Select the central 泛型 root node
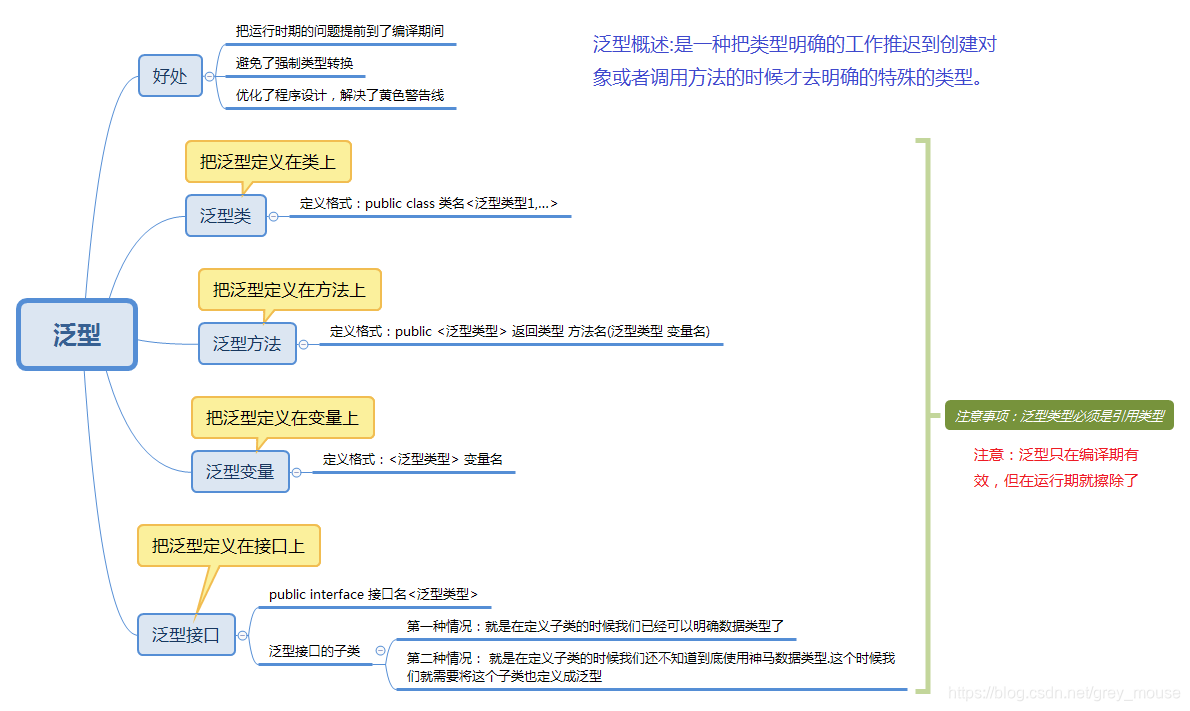The width and height of the screenshot is (1190, 711). pos(77,335)
